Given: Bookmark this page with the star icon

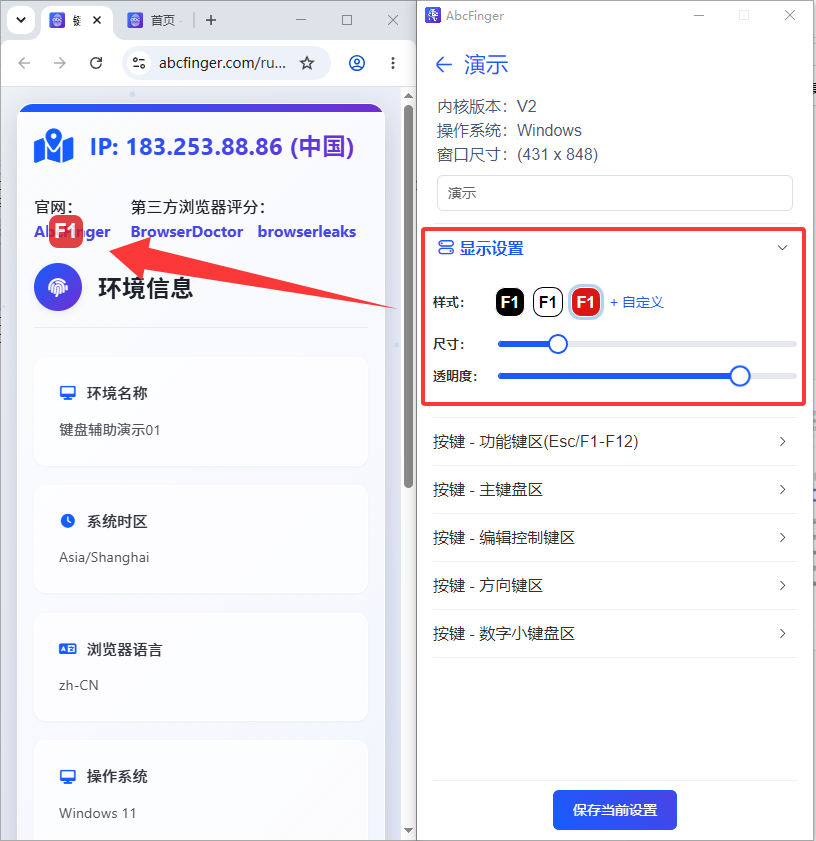Looking at the screenshot, I should (307, 63).
